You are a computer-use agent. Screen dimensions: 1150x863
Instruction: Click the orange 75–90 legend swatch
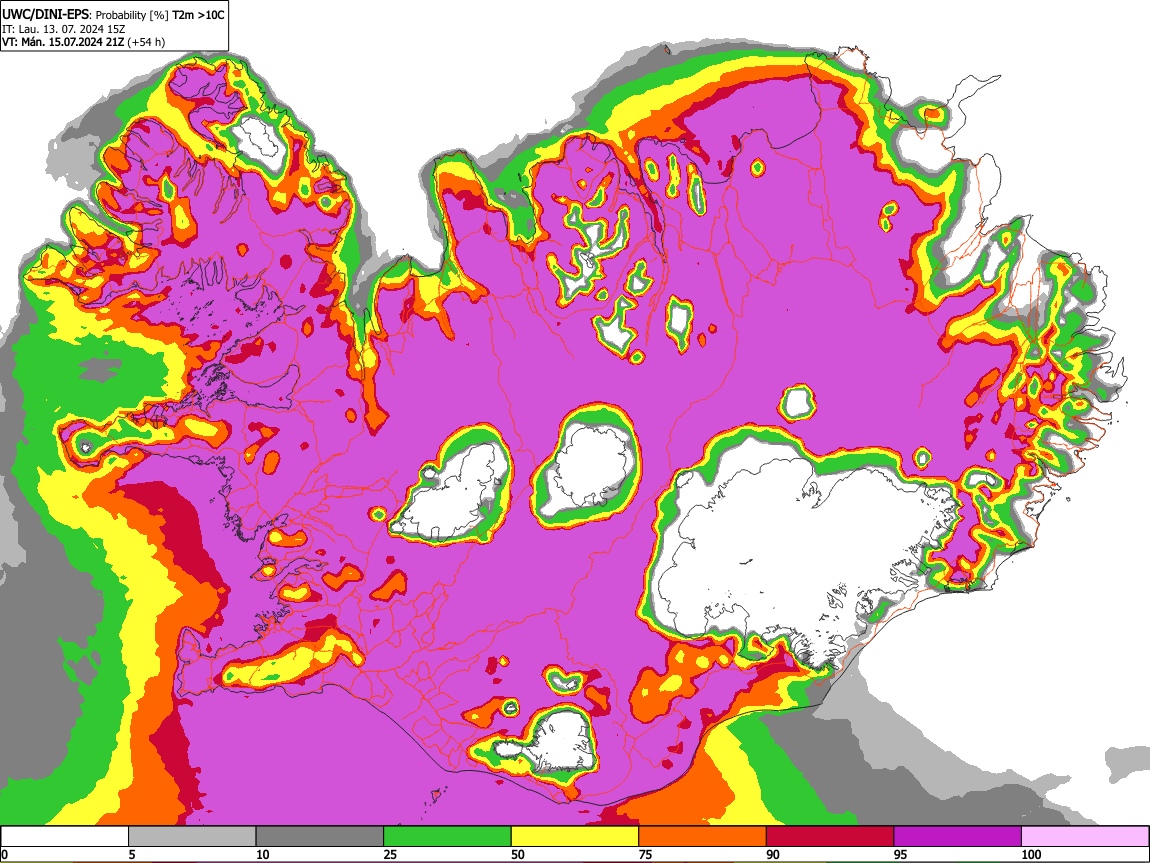click(x=703, y=836)
